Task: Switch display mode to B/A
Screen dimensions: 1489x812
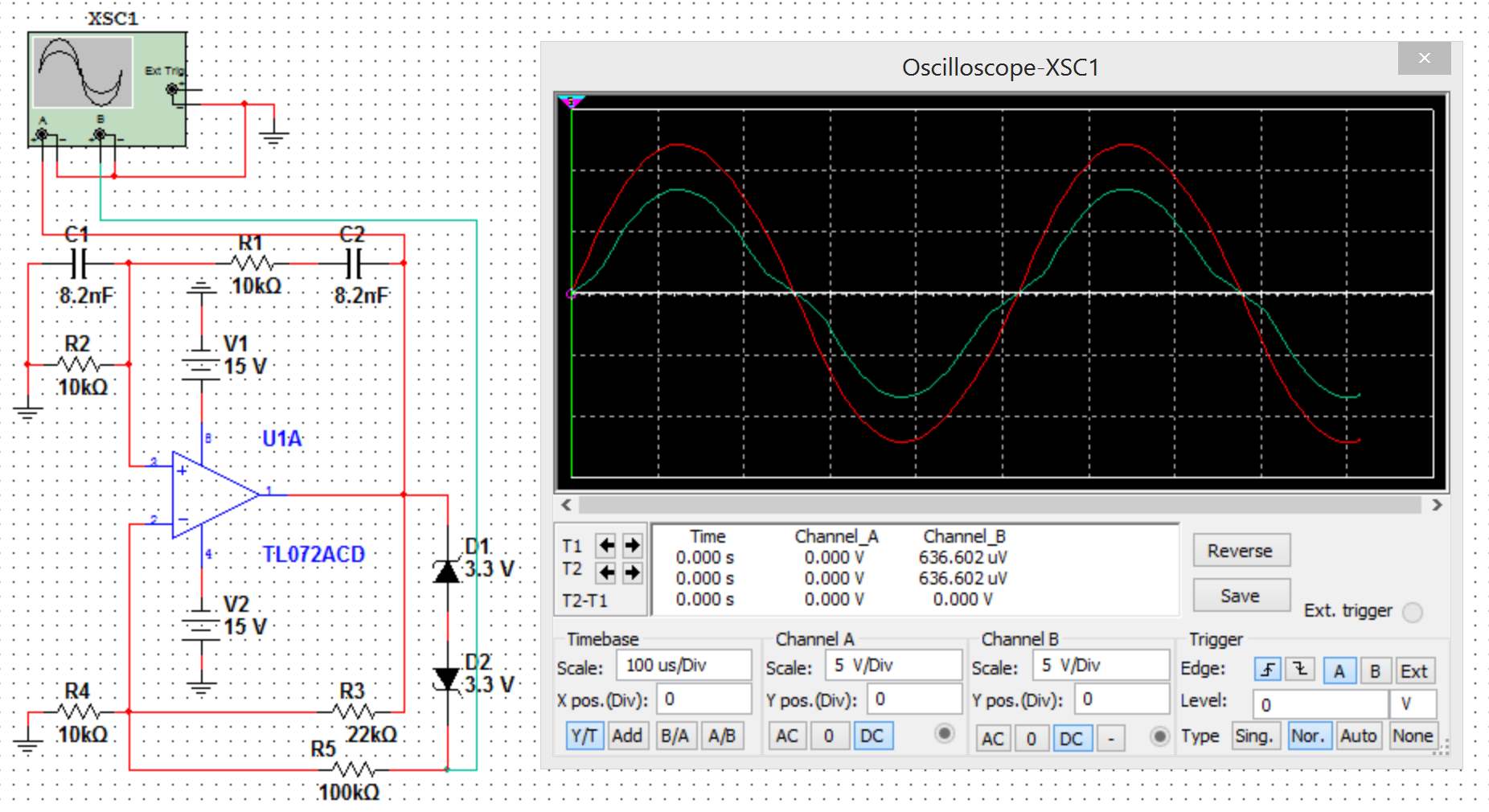Action: (x=675, y=736)
